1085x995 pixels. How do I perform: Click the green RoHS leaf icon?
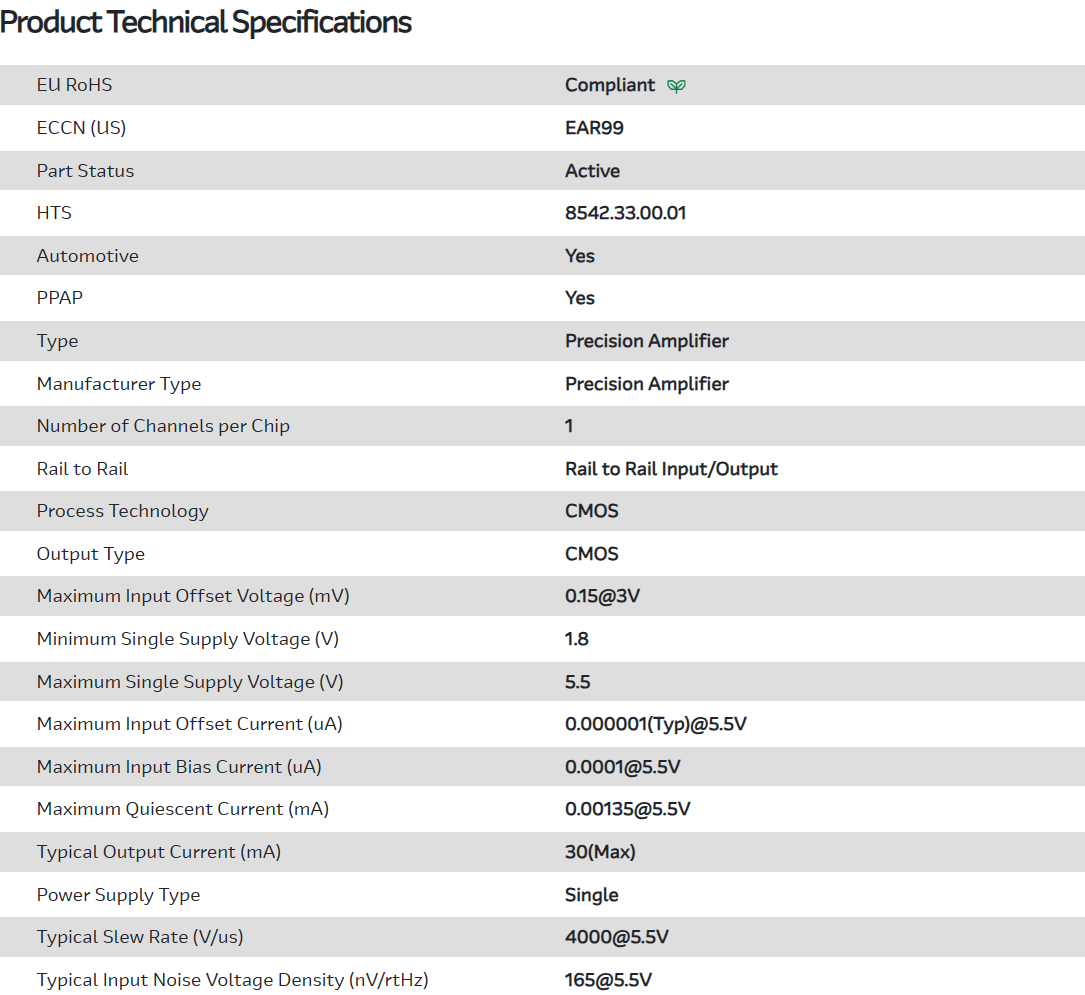pos(677,86)
